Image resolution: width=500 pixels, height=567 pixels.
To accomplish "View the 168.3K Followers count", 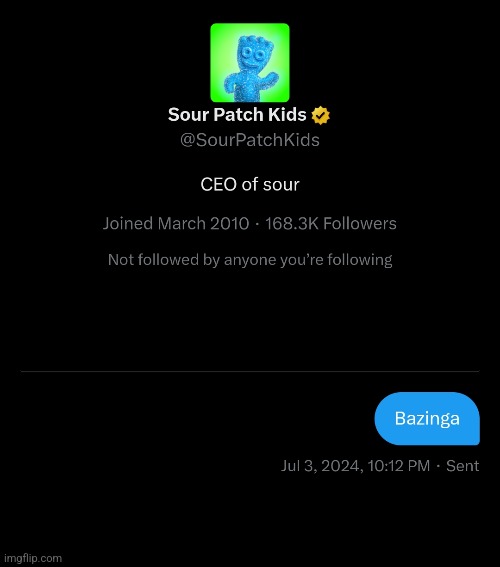I will click(x=331, y=223).
